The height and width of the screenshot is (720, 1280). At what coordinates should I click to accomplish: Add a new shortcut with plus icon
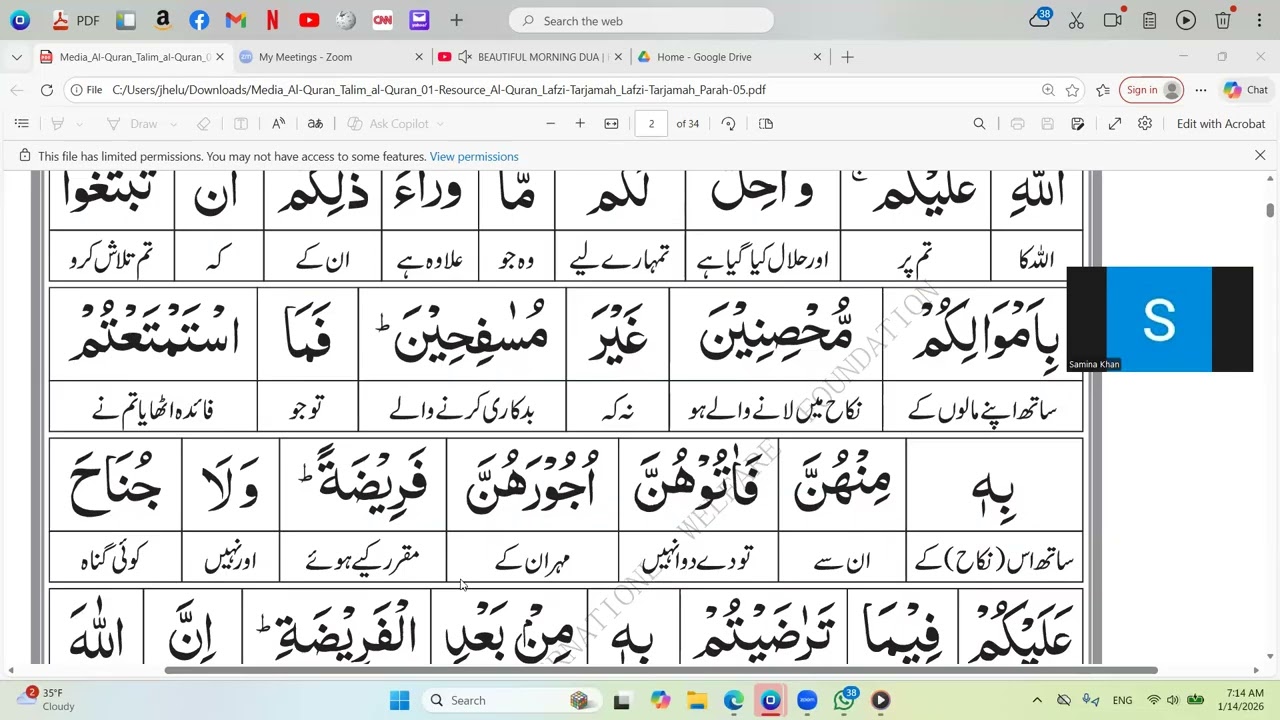click(456, 20)
